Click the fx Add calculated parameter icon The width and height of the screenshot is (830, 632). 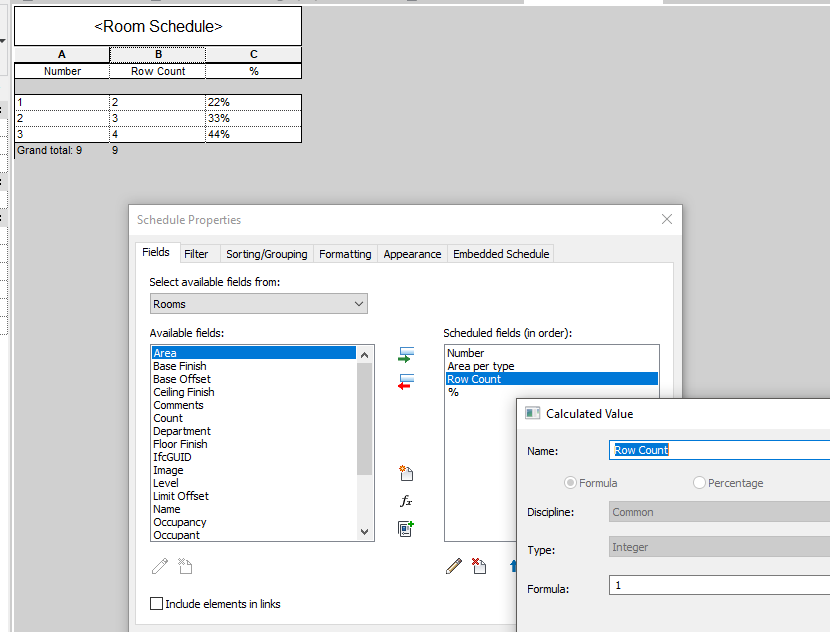406,501
